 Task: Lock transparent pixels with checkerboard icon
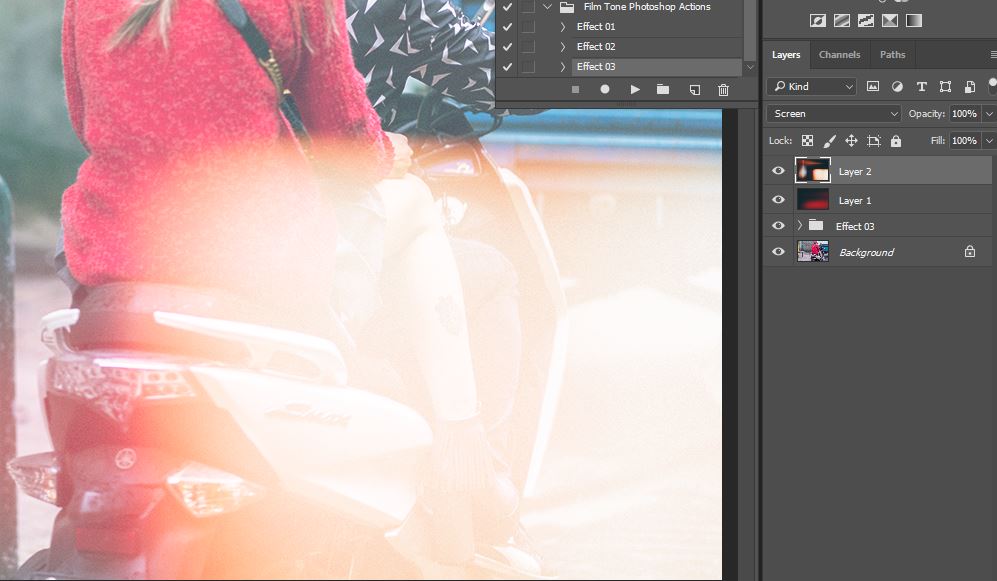tap(807, 141)
